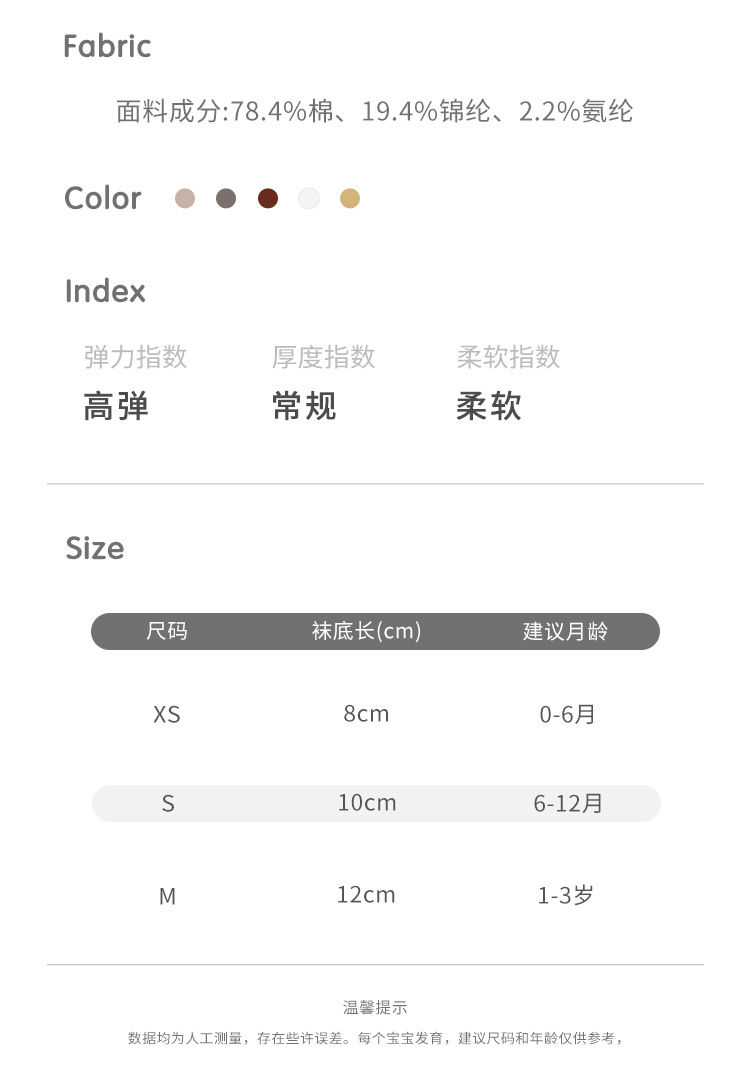Select the beige-pink color swatch
Screen dimensions: 750x1085
[185, 198]
